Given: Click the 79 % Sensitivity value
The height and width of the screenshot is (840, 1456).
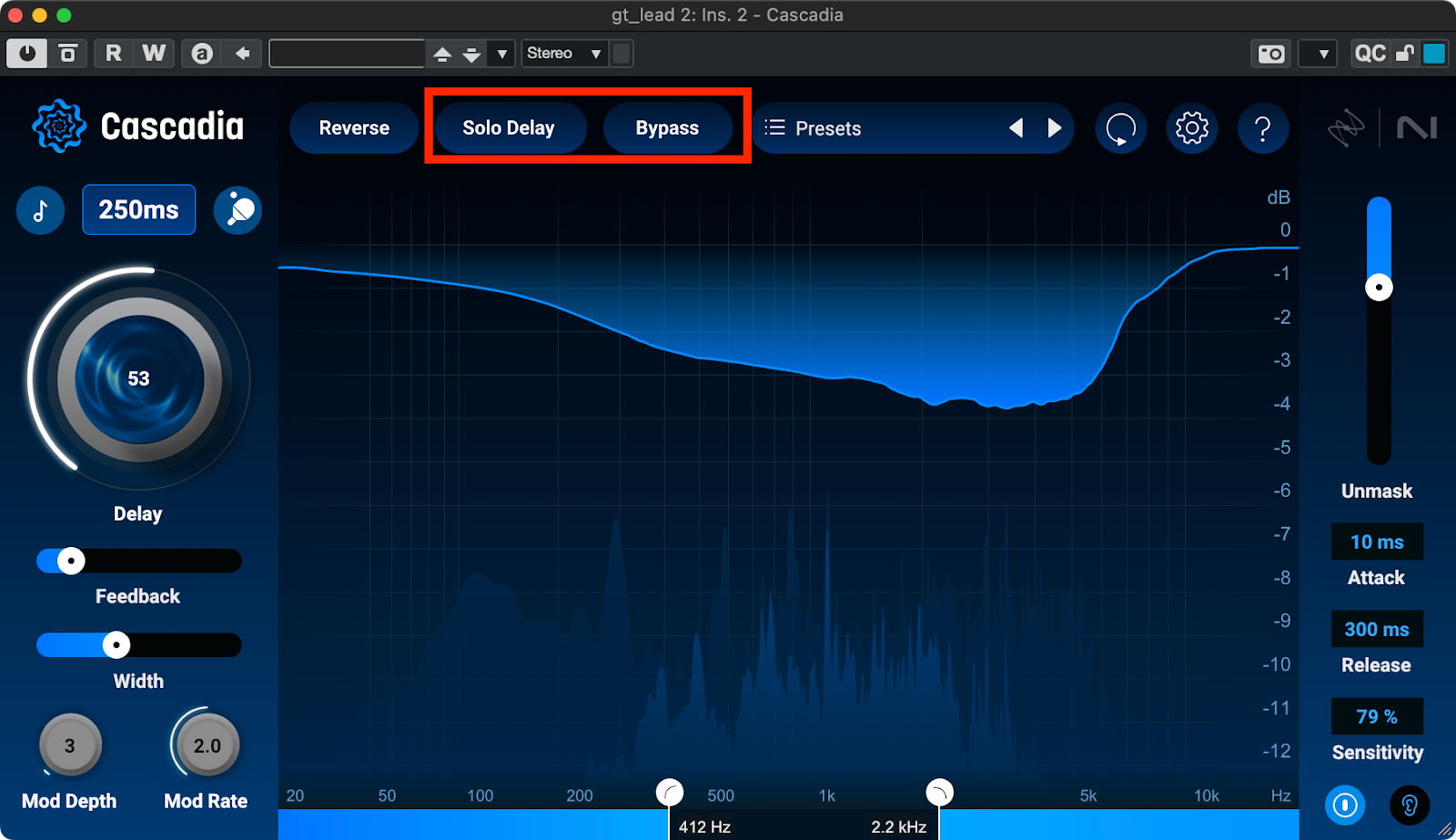Looking at the screenshot, I should pos(1377,717).
